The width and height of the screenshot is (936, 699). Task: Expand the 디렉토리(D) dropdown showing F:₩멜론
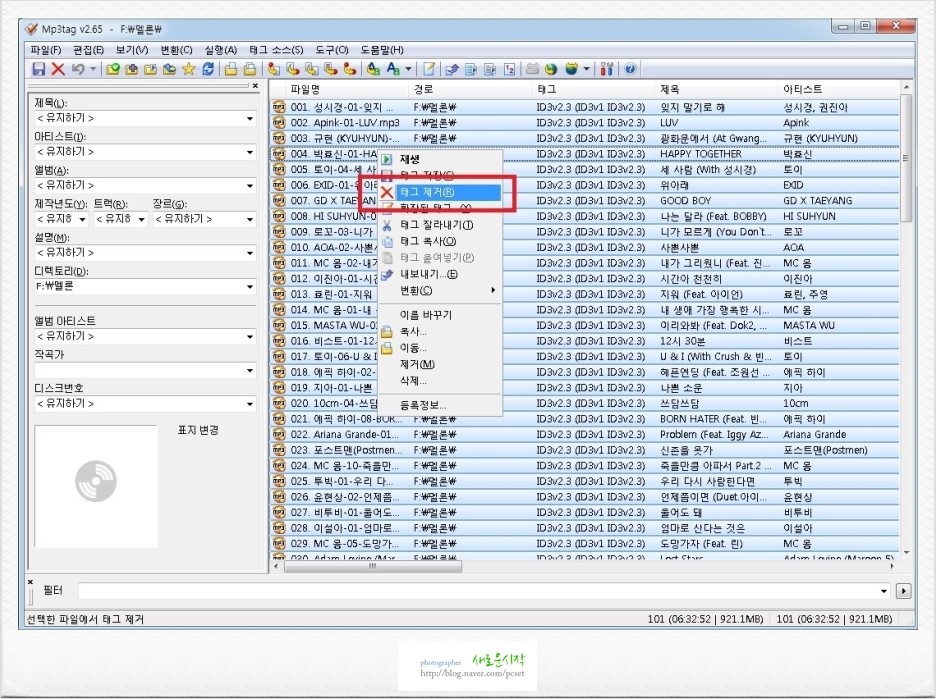250,287
